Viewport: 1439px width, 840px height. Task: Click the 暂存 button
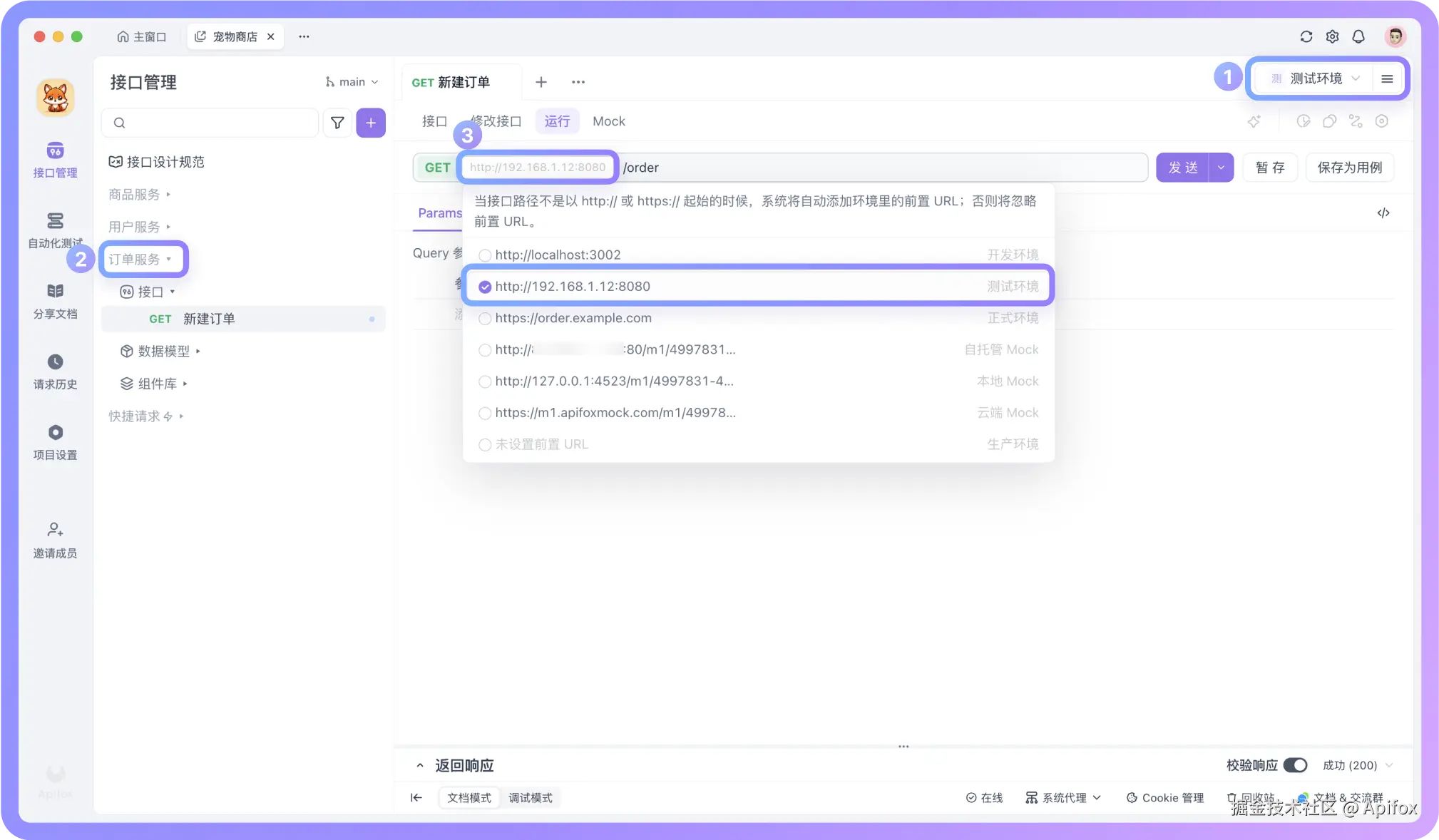coord(1269,168)
